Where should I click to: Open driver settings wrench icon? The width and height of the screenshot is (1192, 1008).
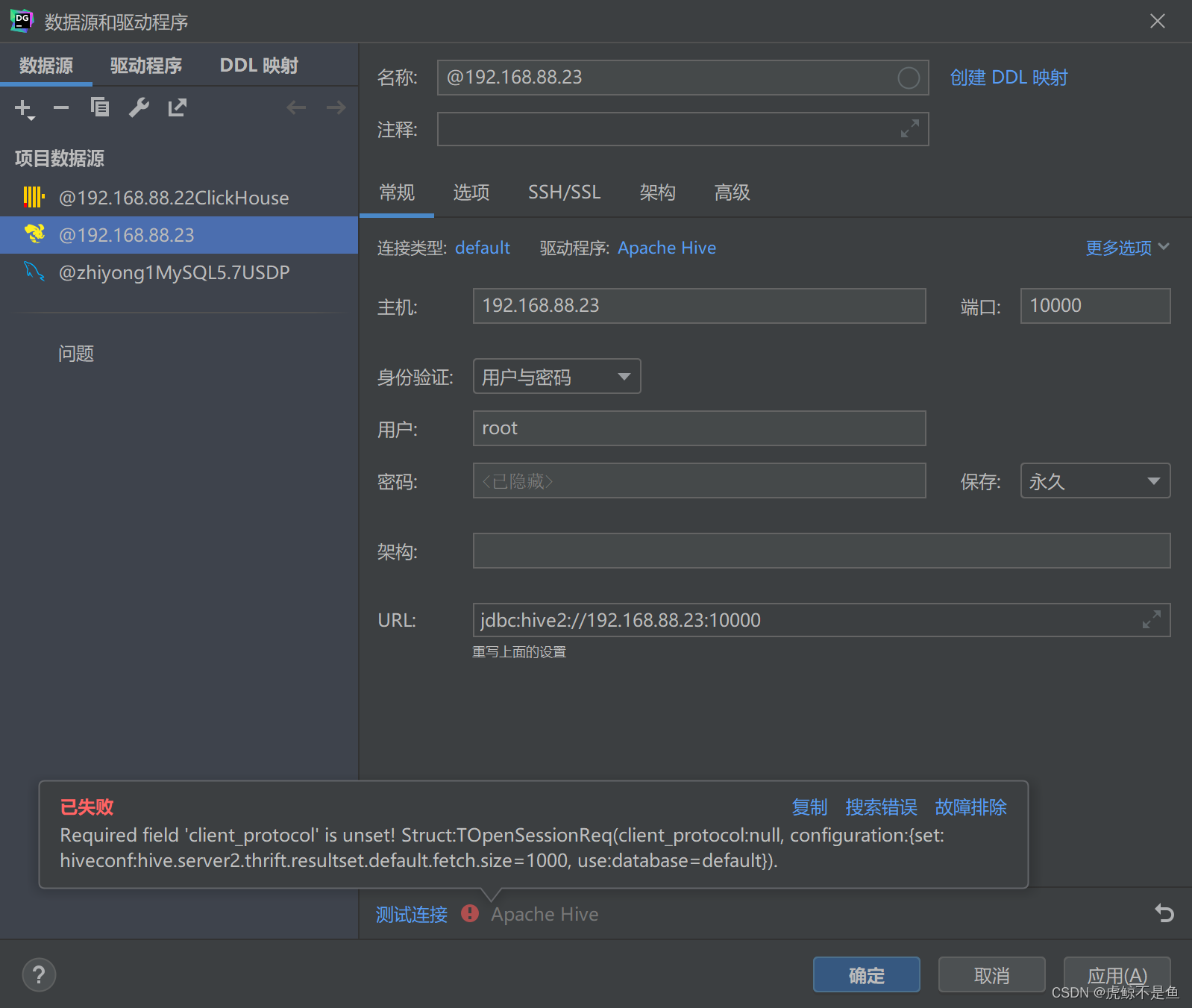pos(139,108)
